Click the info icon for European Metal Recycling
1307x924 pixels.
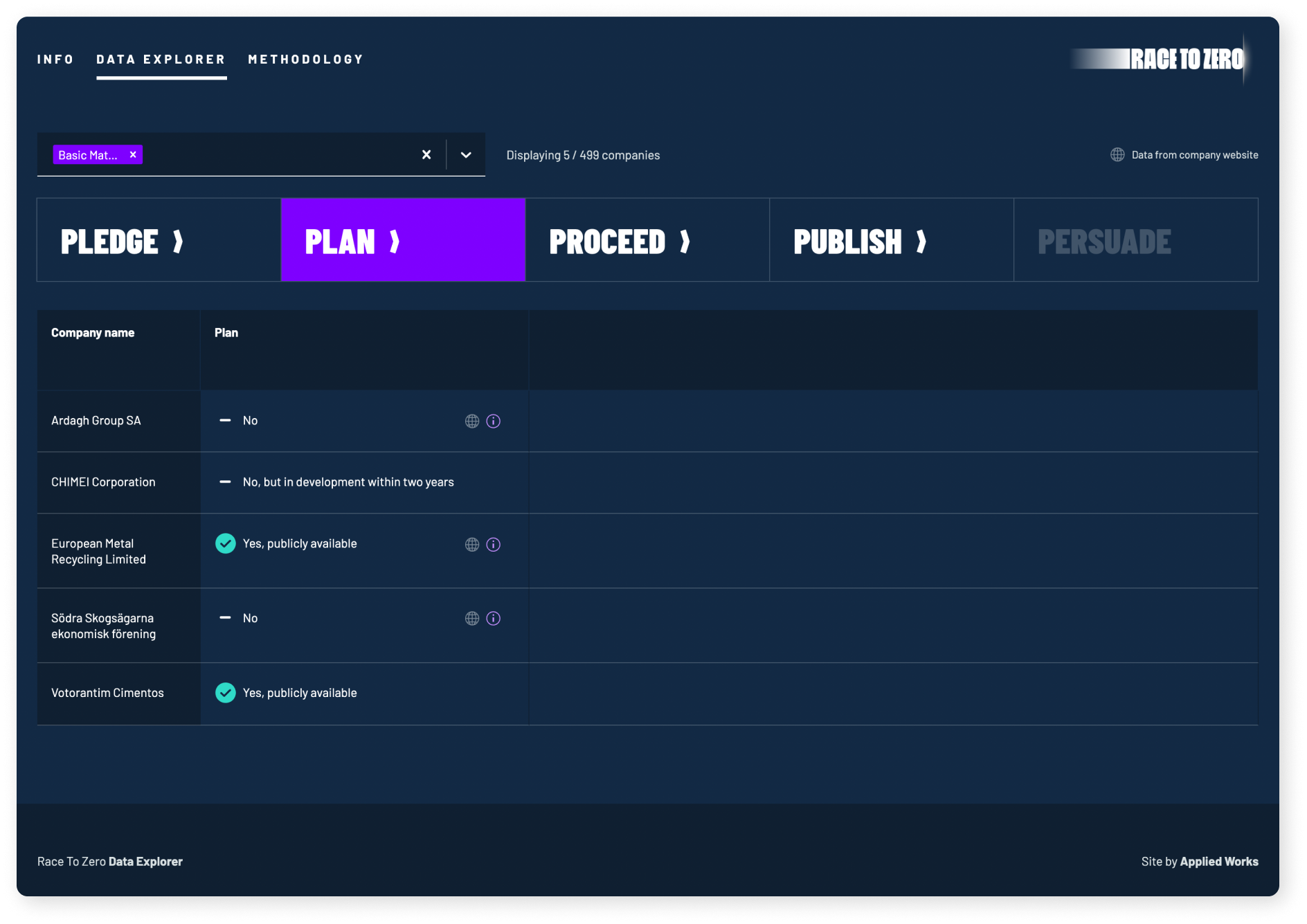(x=493, y=544)
